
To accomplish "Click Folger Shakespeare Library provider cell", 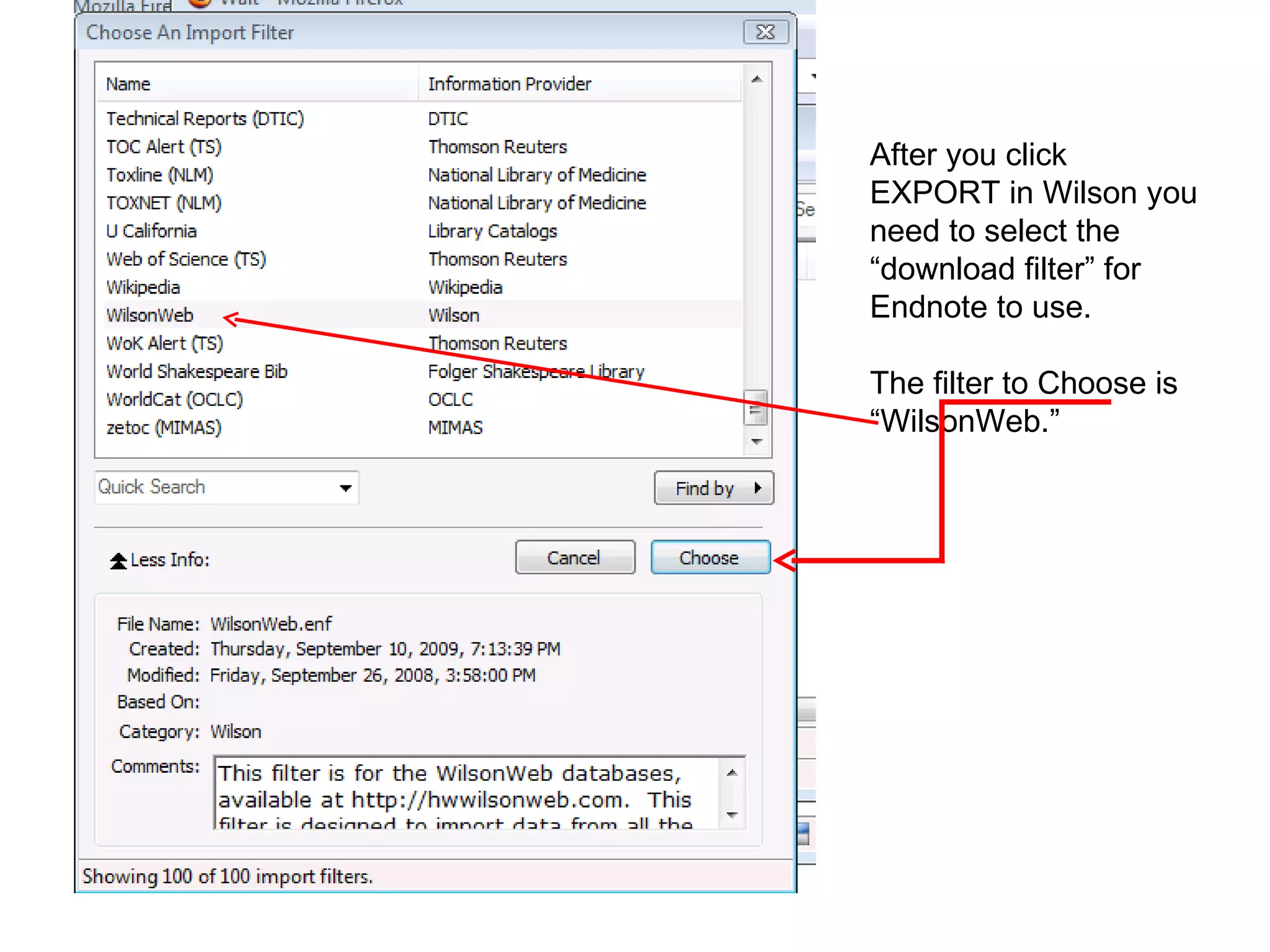I will point(536,371).
